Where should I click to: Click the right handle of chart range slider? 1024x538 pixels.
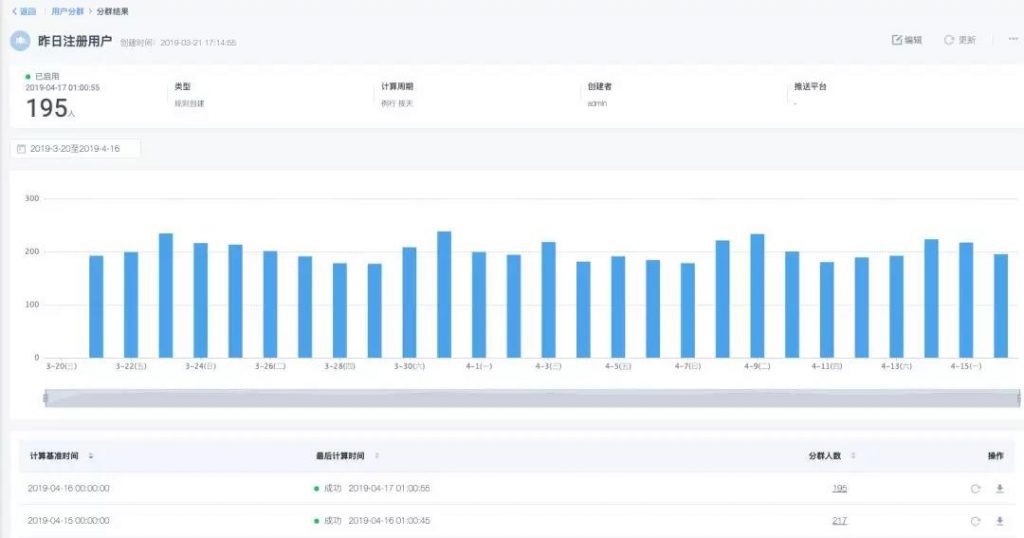pos(1018,398)
